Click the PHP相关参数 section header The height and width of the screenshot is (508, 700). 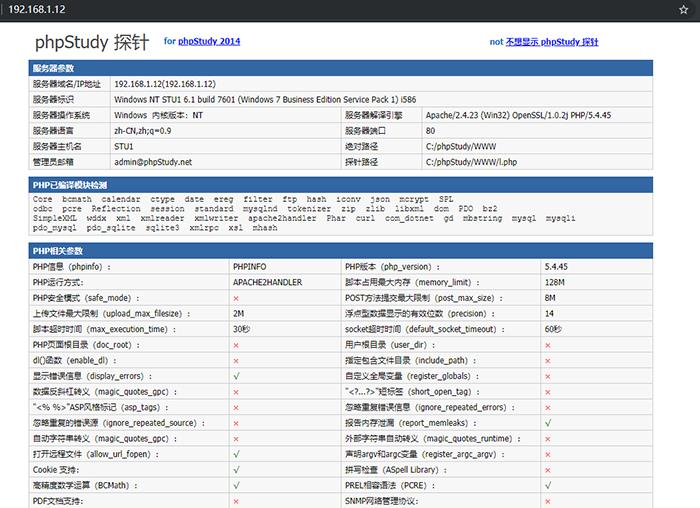(341, 251)
